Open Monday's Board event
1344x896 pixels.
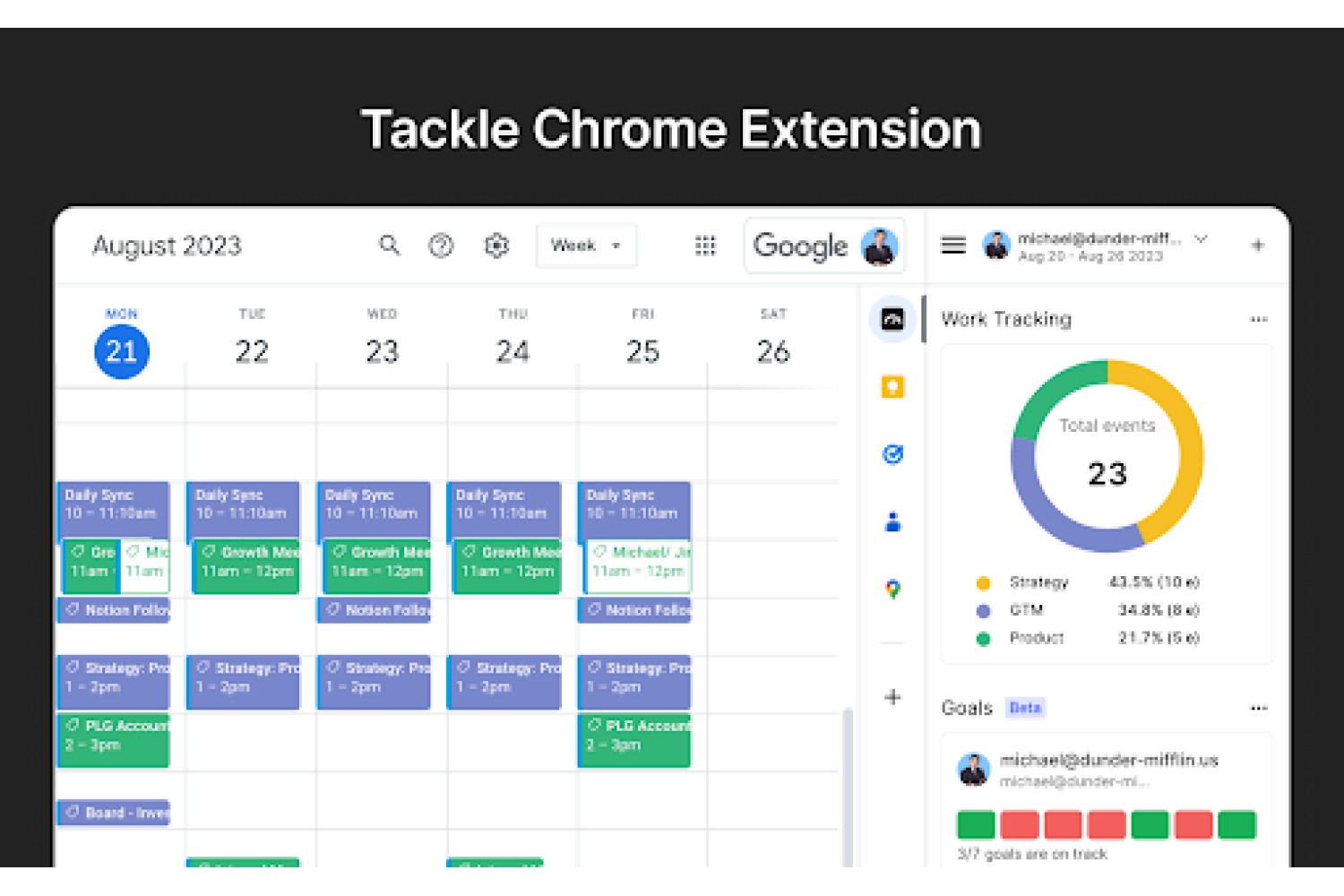point(114,813)
